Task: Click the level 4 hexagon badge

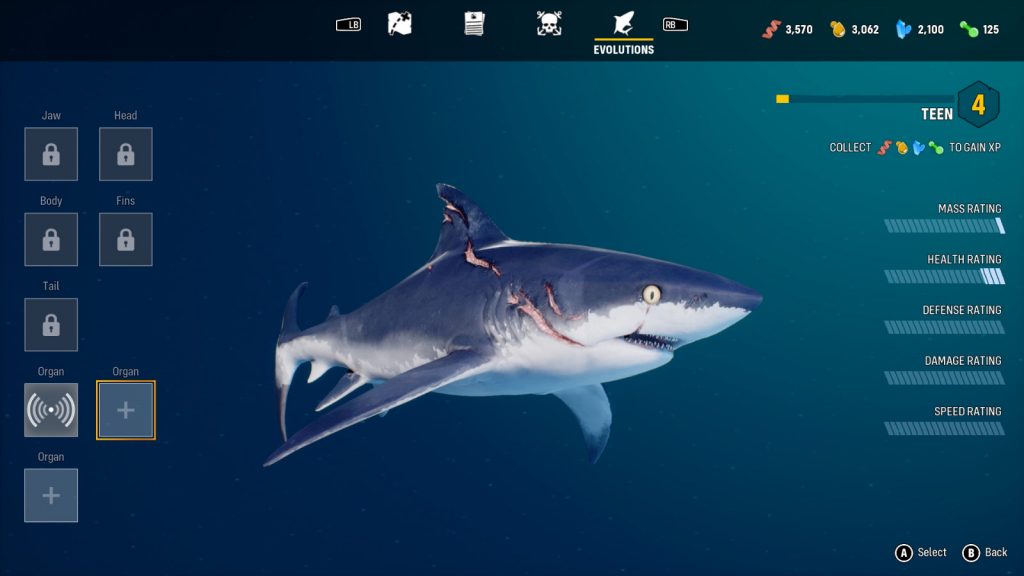Action: 978,105
